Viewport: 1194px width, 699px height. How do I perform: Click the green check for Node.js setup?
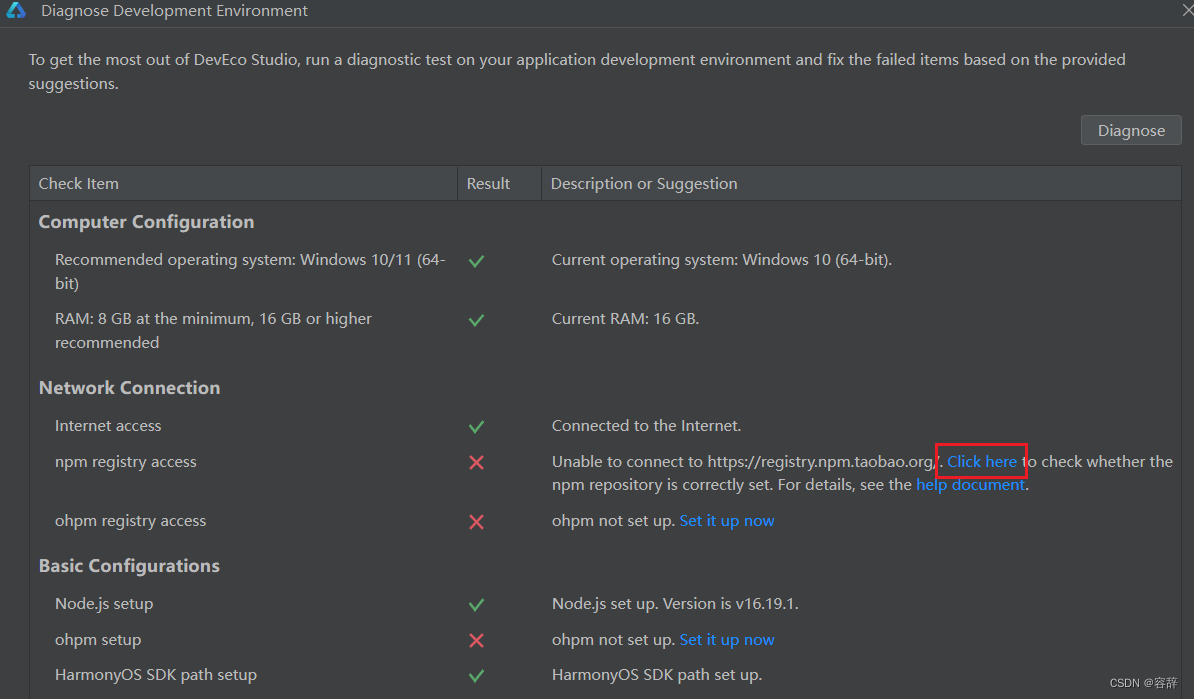477,605
